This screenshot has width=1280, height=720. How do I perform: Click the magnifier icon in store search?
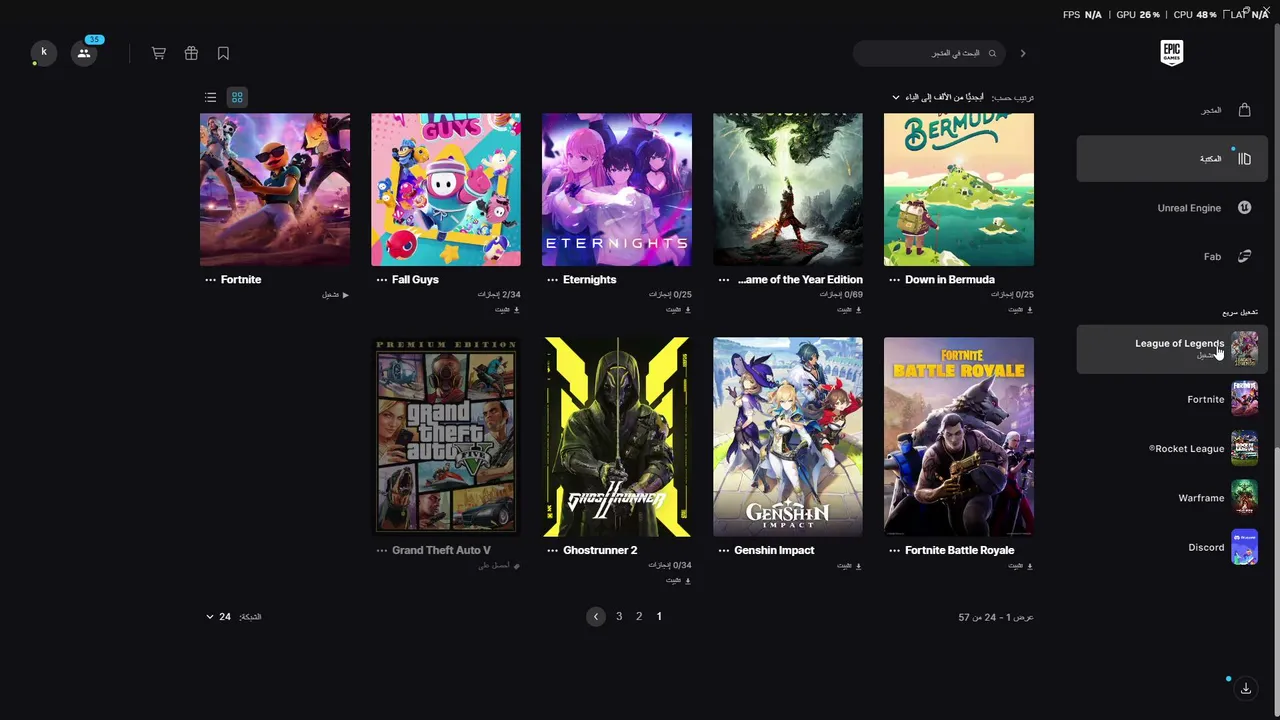(992, 53)
